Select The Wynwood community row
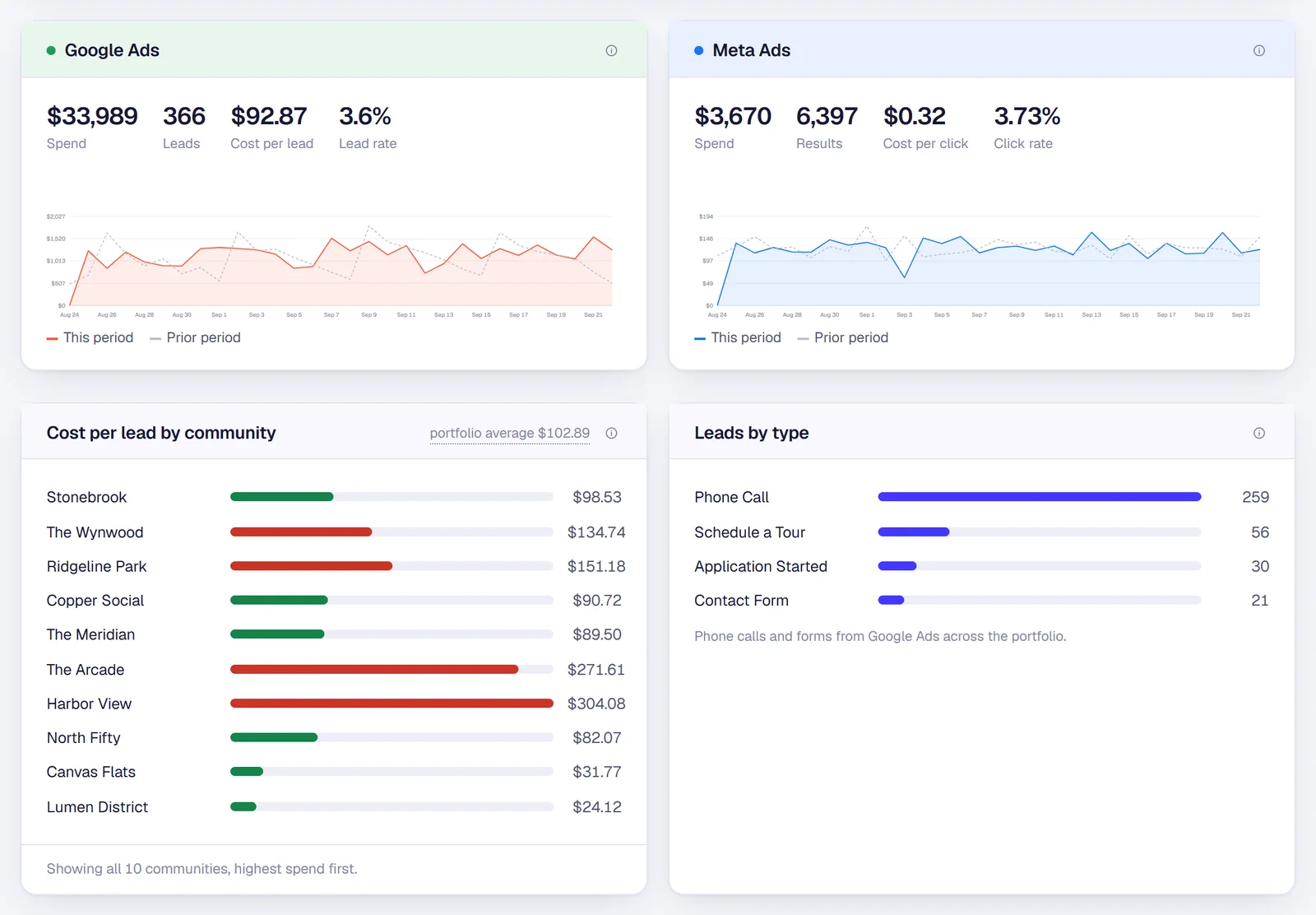Viewport: 1316px width, 915px height. click(336, 532)
